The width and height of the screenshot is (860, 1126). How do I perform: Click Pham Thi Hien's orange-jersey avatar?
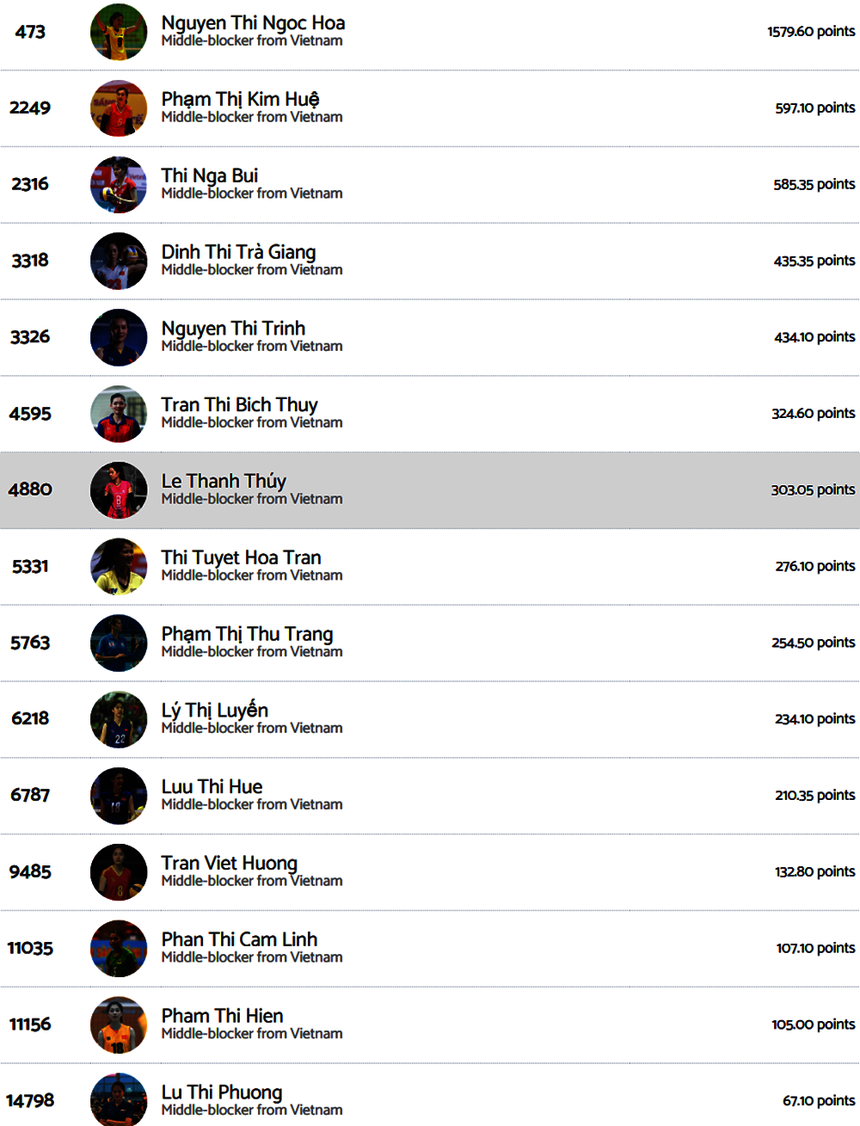118,1024
